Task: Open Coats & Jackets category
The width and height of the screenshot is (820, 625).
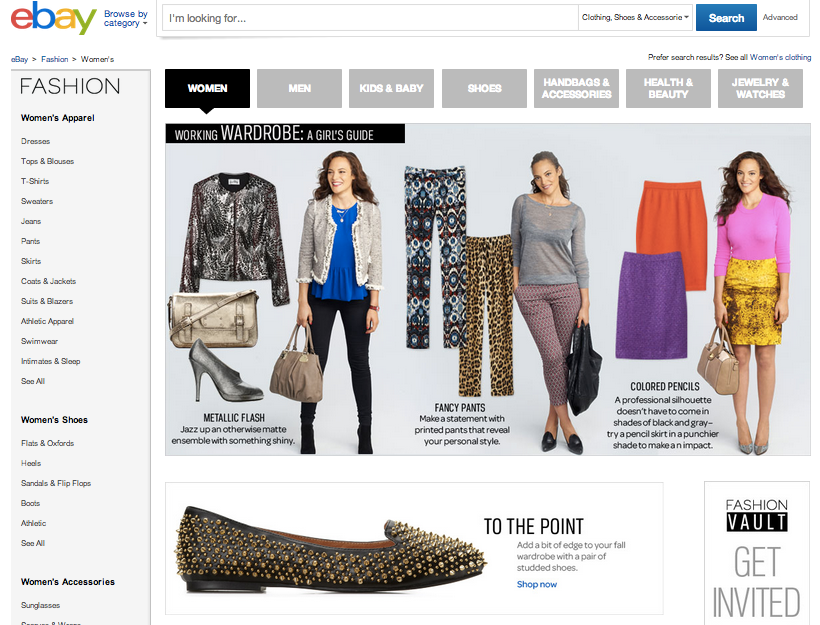Action: point(48,281)
